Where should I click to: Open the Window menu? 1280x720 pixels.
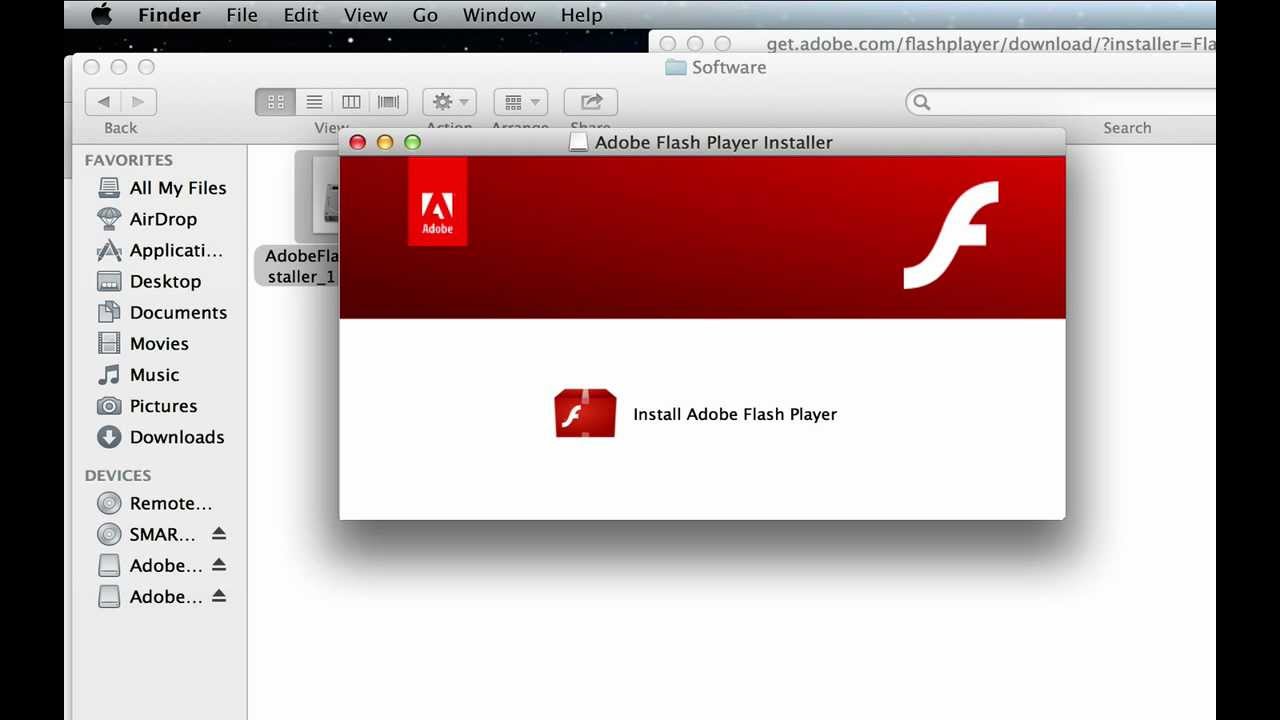(499, 15)
